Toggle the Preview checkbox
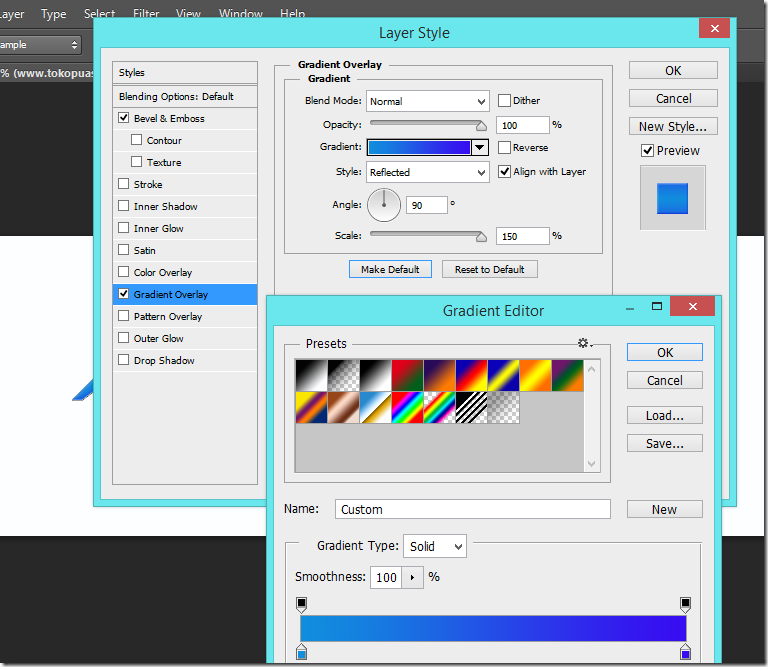The height and width of the screenshot is (667, 768). (648, 150)
